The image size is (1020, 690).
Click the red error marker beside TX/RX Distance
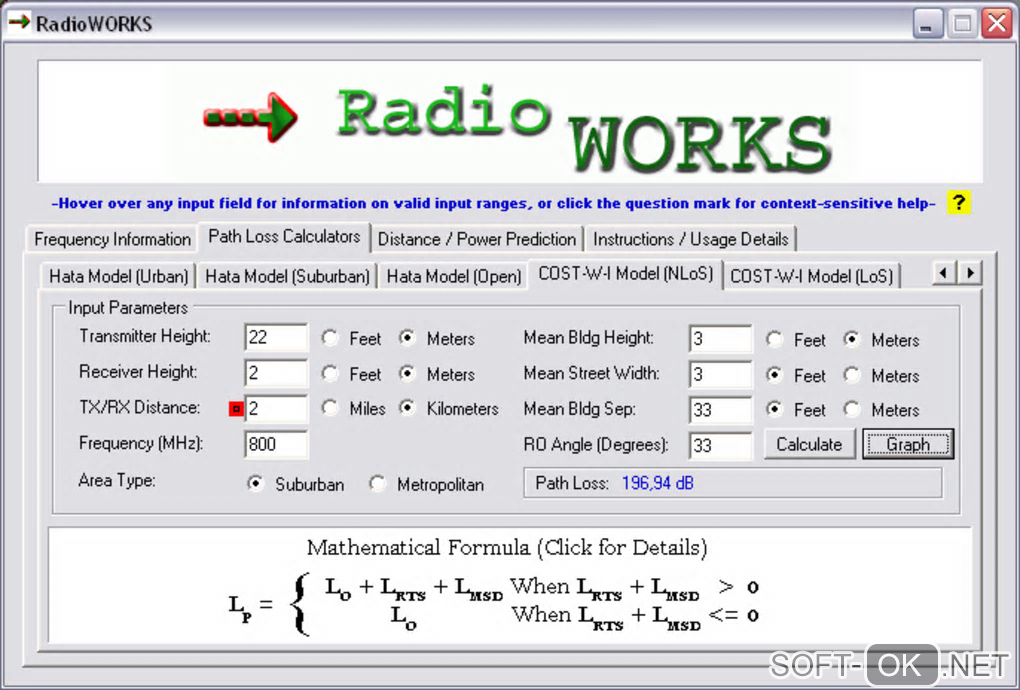point(236,408)
